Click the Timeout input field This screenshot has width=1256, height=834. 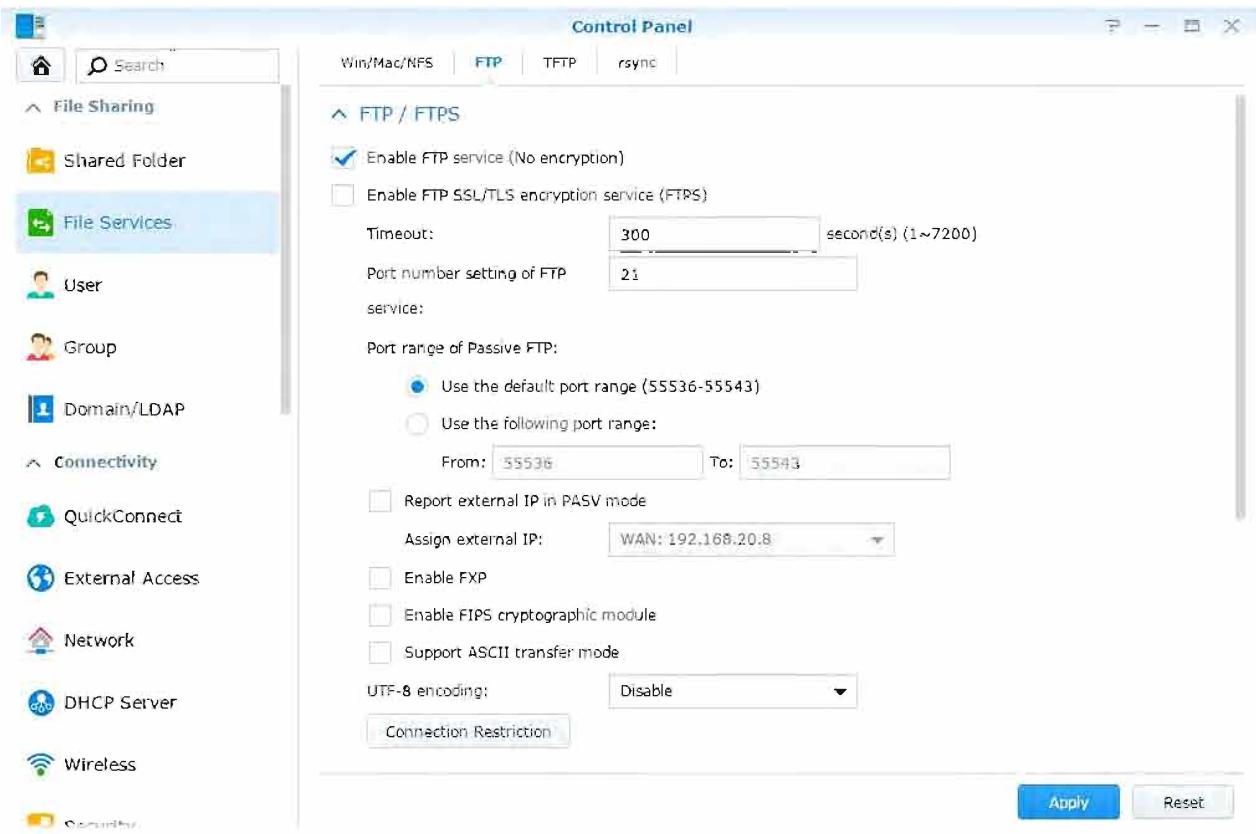pos(714,235)
